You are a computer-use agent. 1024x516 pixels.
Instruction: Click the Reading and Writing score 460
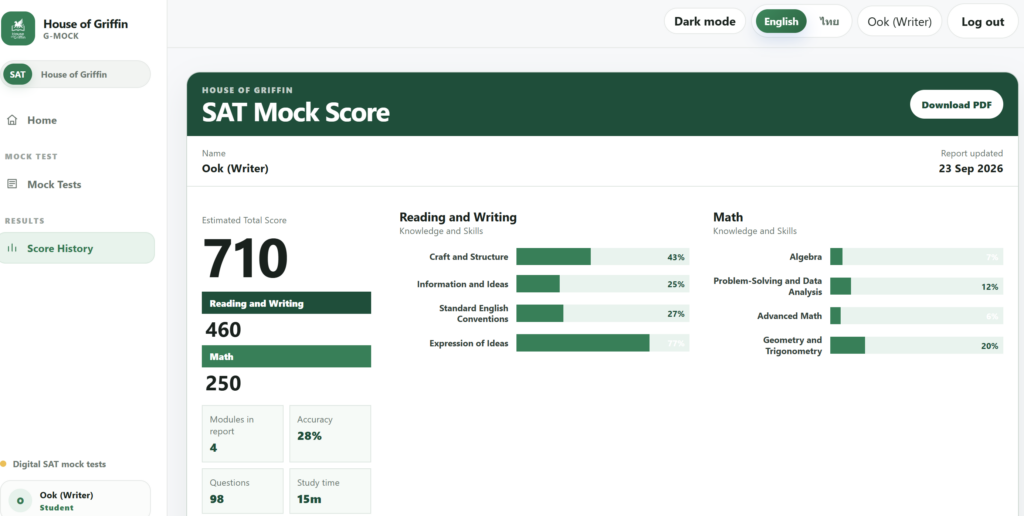click(x=223, y=330)
